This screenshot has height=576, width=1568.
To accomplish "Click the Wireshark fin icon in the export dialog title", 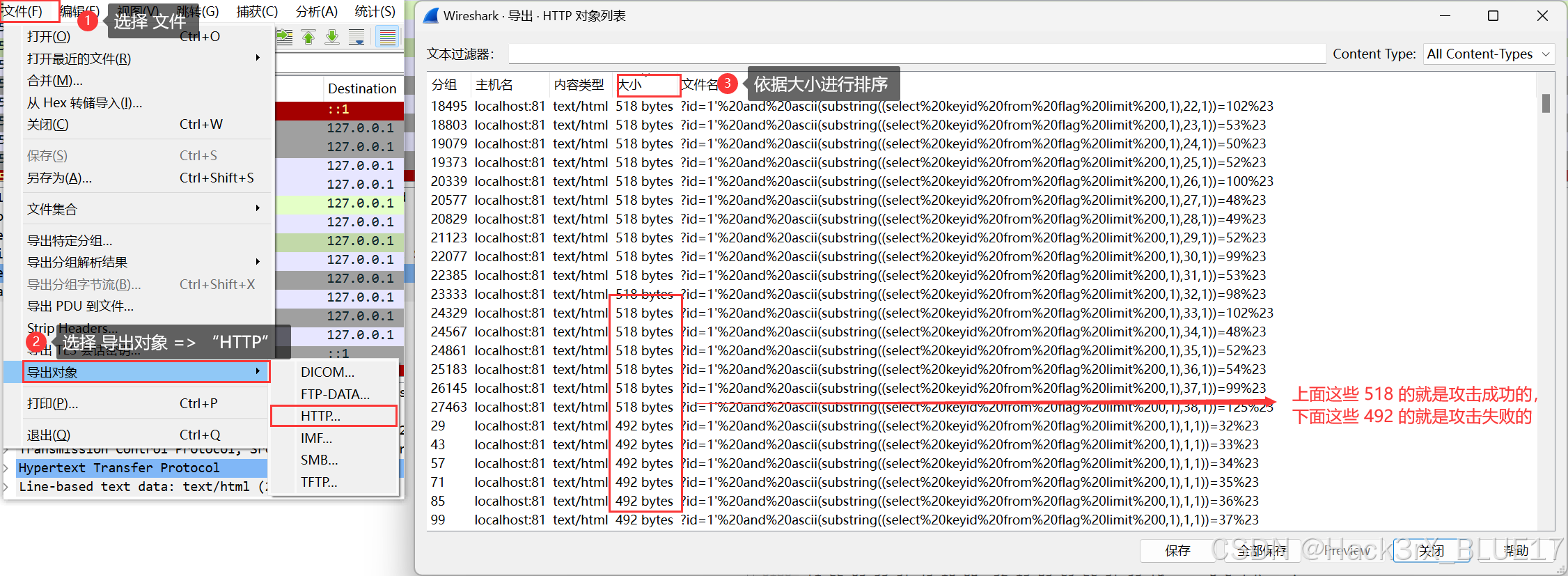I will click(x=431, y=15).
